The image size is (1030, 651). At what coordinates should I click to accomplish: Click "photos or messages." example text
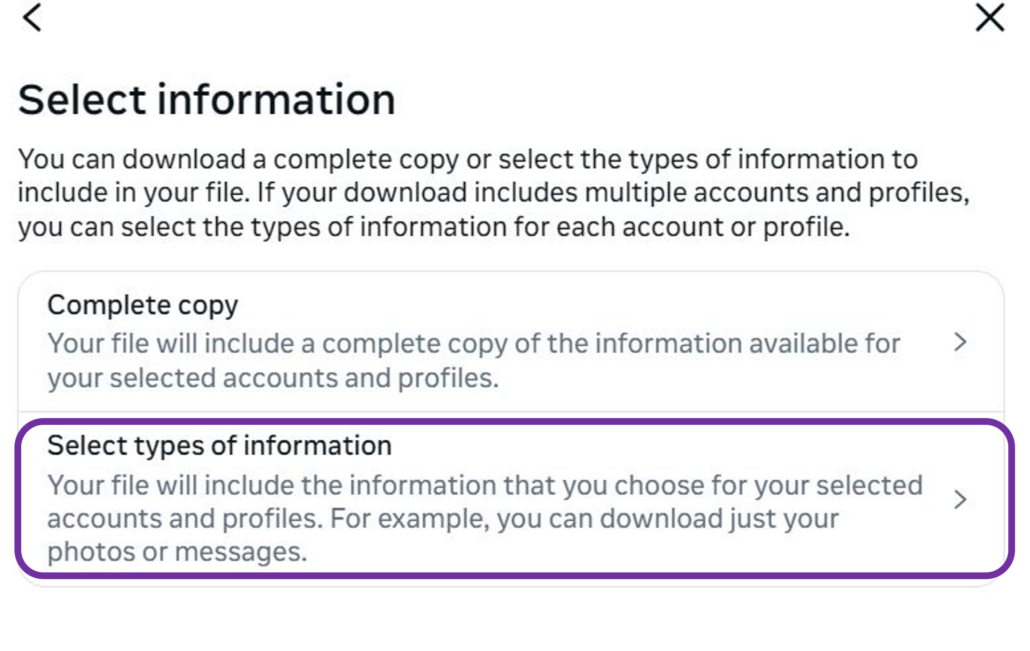177,551
